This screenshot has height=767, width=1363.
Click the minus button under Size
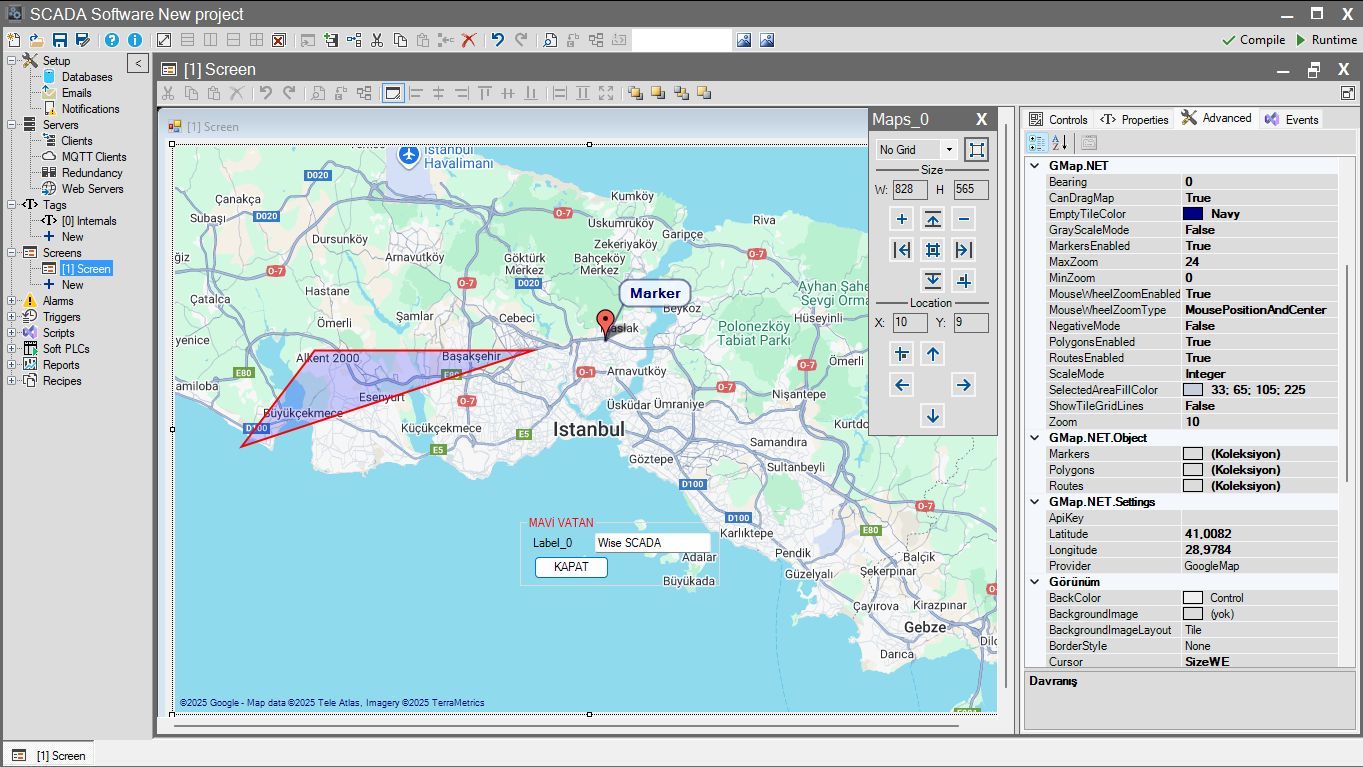point(963,219)
